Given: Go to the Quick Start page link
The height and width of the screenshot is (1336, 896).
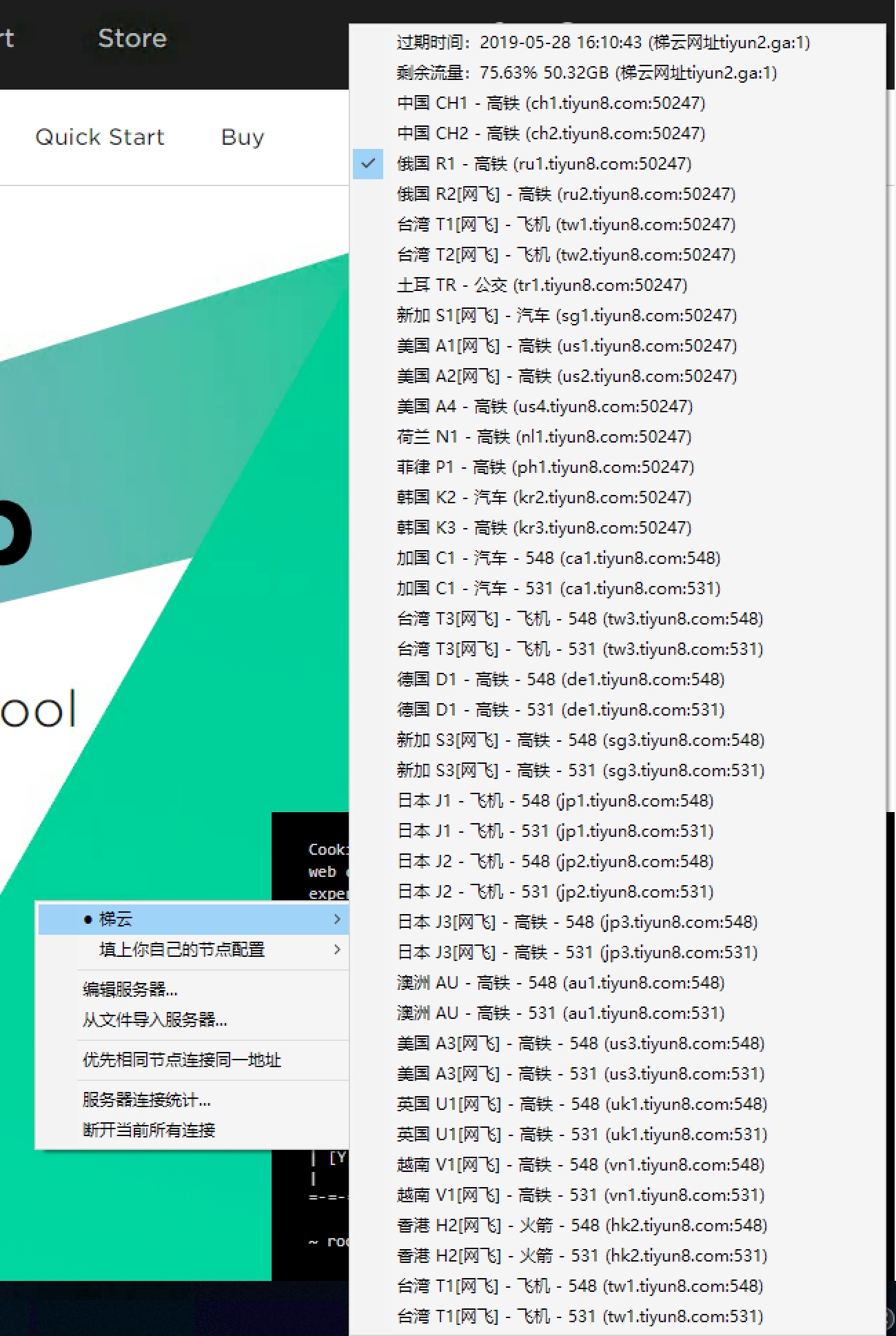Looking at the screenshot, I should pyautogui.click(x=100, y=137).
